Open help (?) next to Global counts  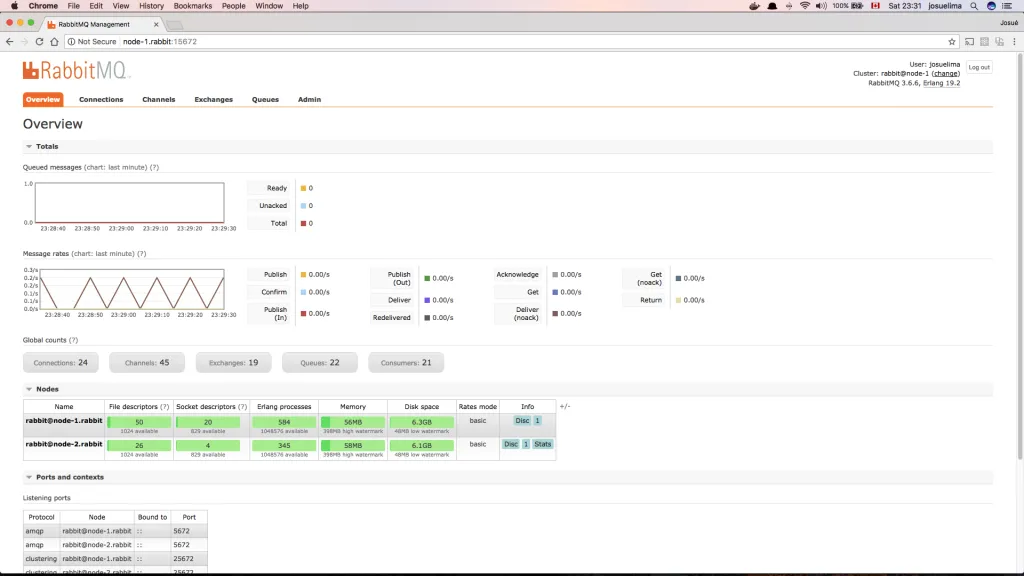click(73, 340)
